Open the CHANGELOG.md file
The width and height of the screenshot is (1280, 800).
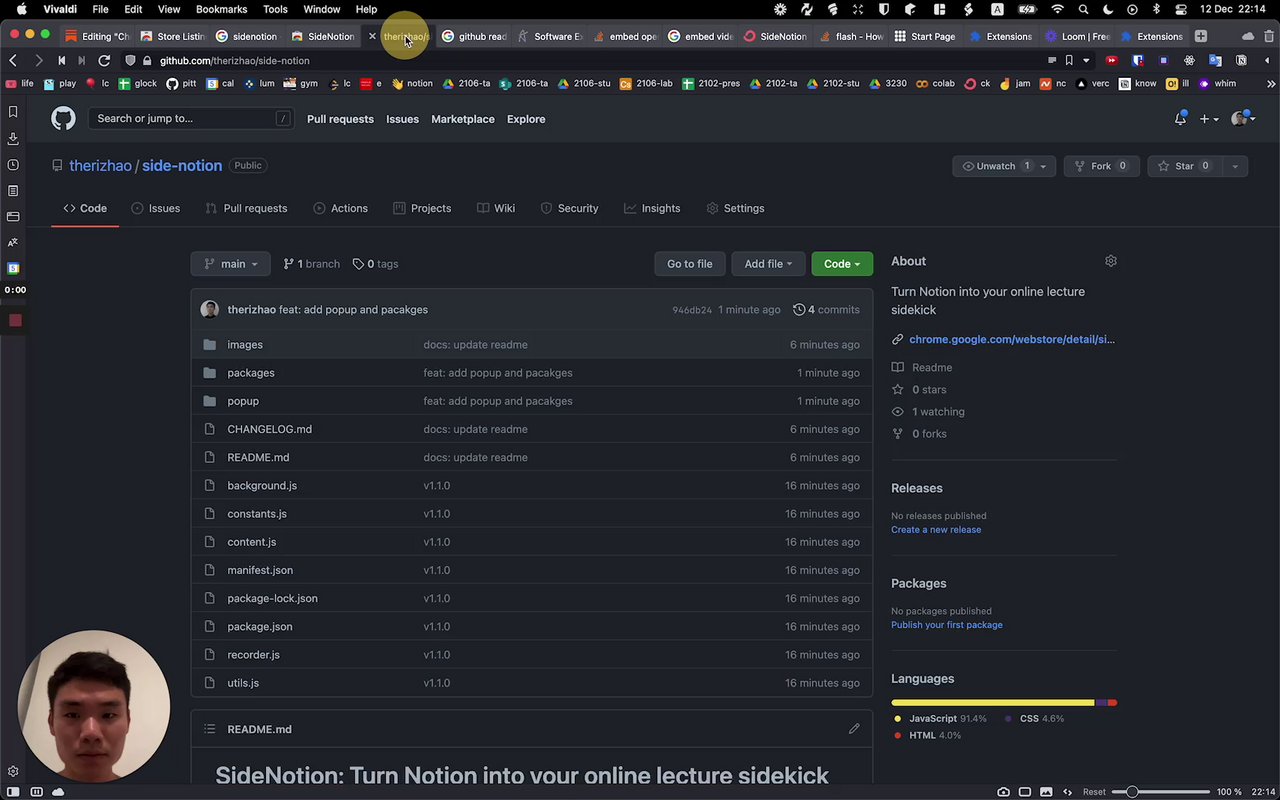(x=270, y=429)
